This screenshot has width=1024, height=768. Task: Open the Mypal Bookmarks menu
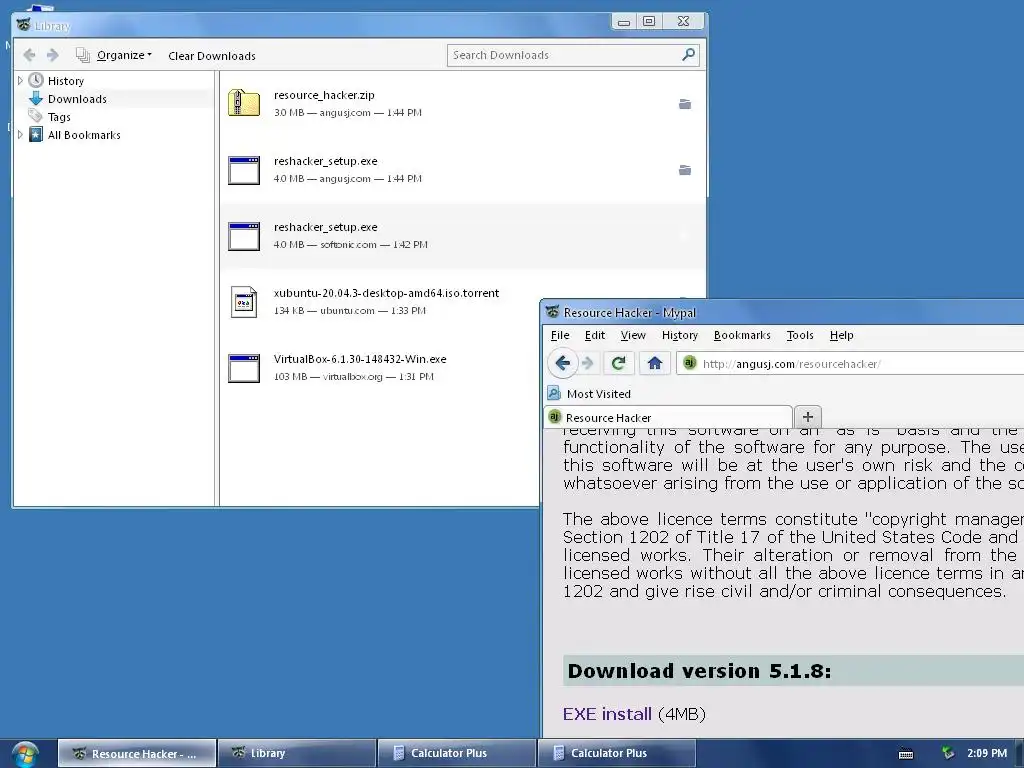(x=742, y=335)
